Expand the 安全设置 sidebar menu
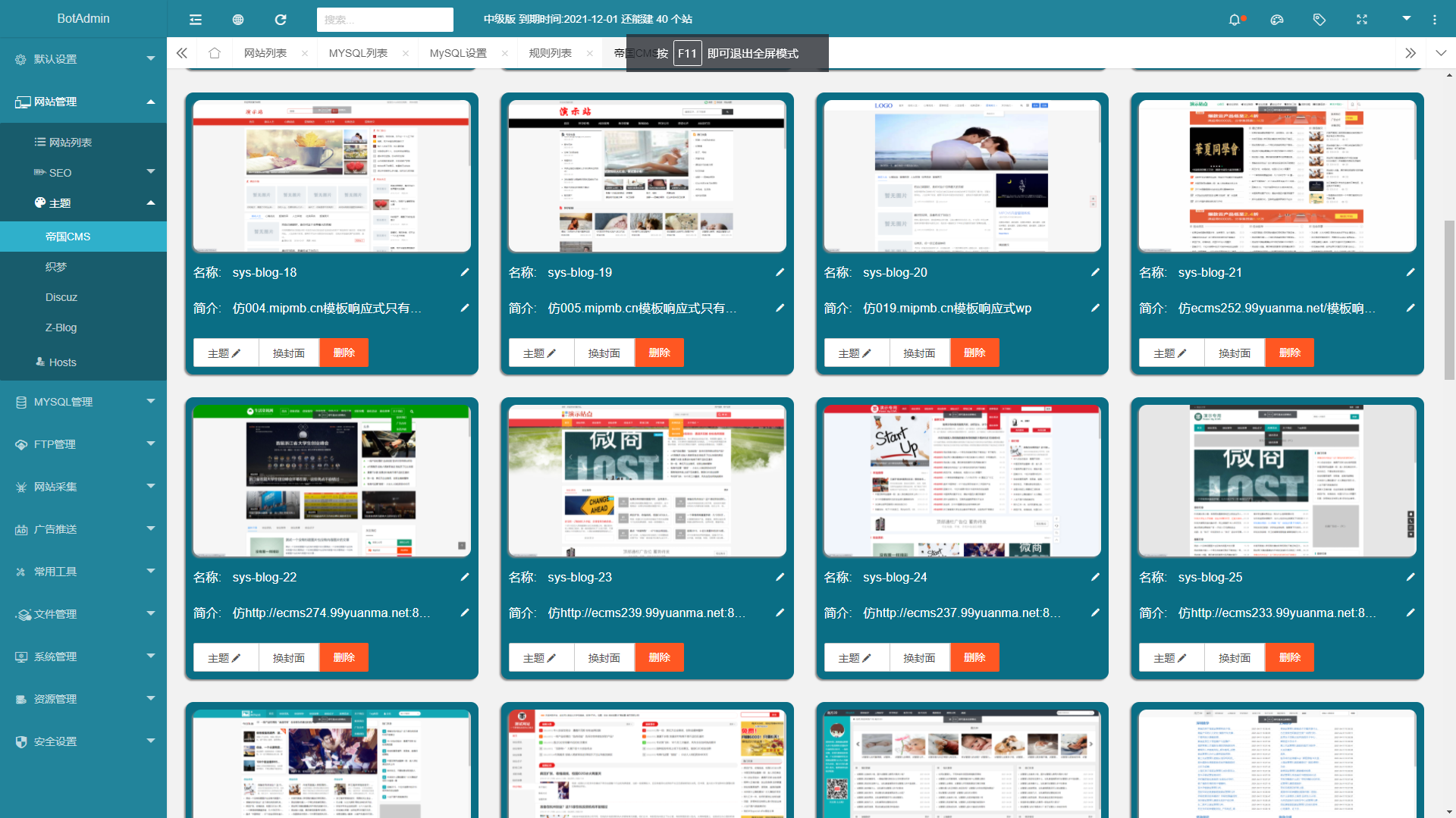 click(83, 741)
